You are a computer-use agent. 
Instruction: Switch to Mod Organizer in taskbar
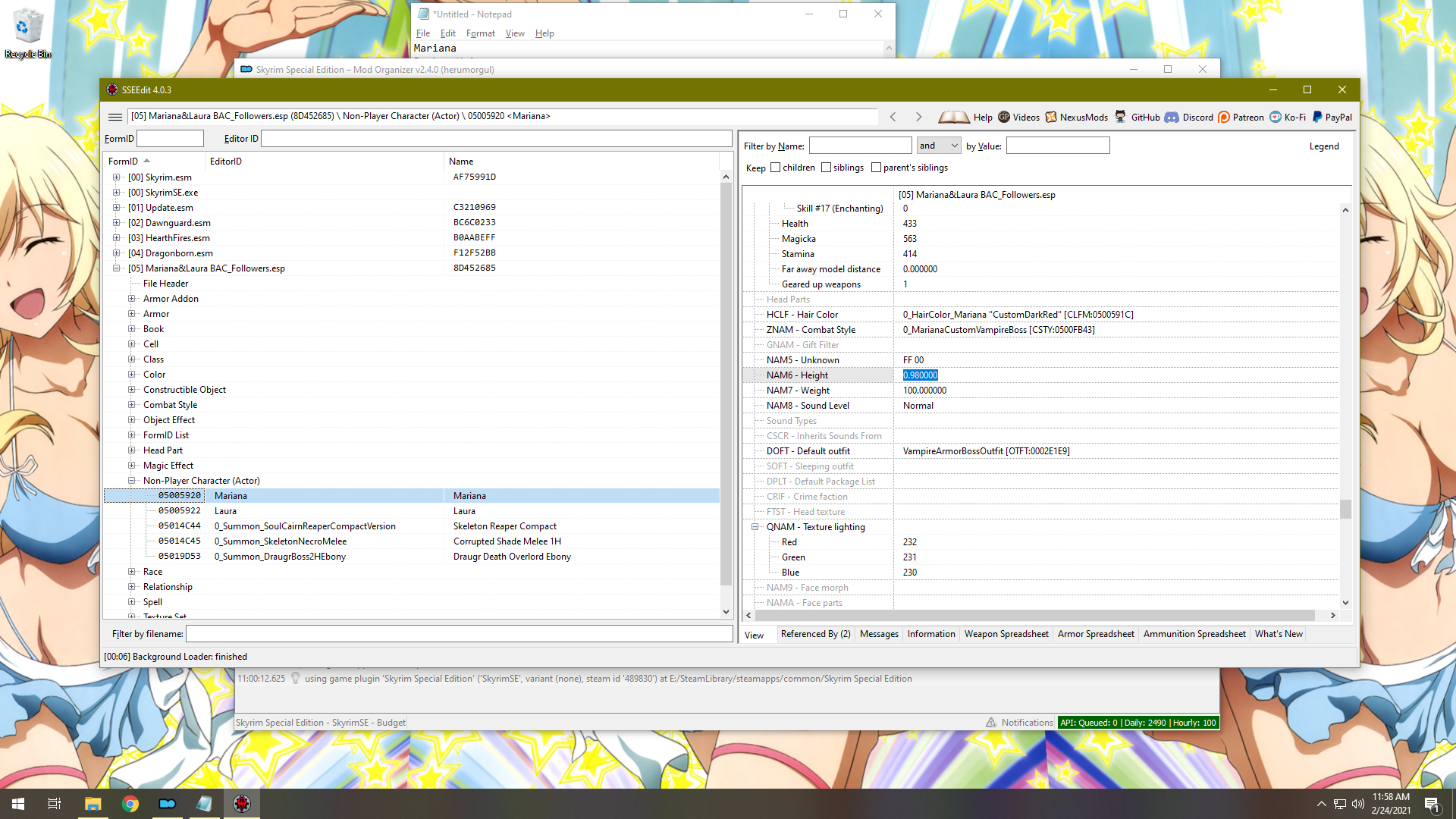(x=168, y=804)
